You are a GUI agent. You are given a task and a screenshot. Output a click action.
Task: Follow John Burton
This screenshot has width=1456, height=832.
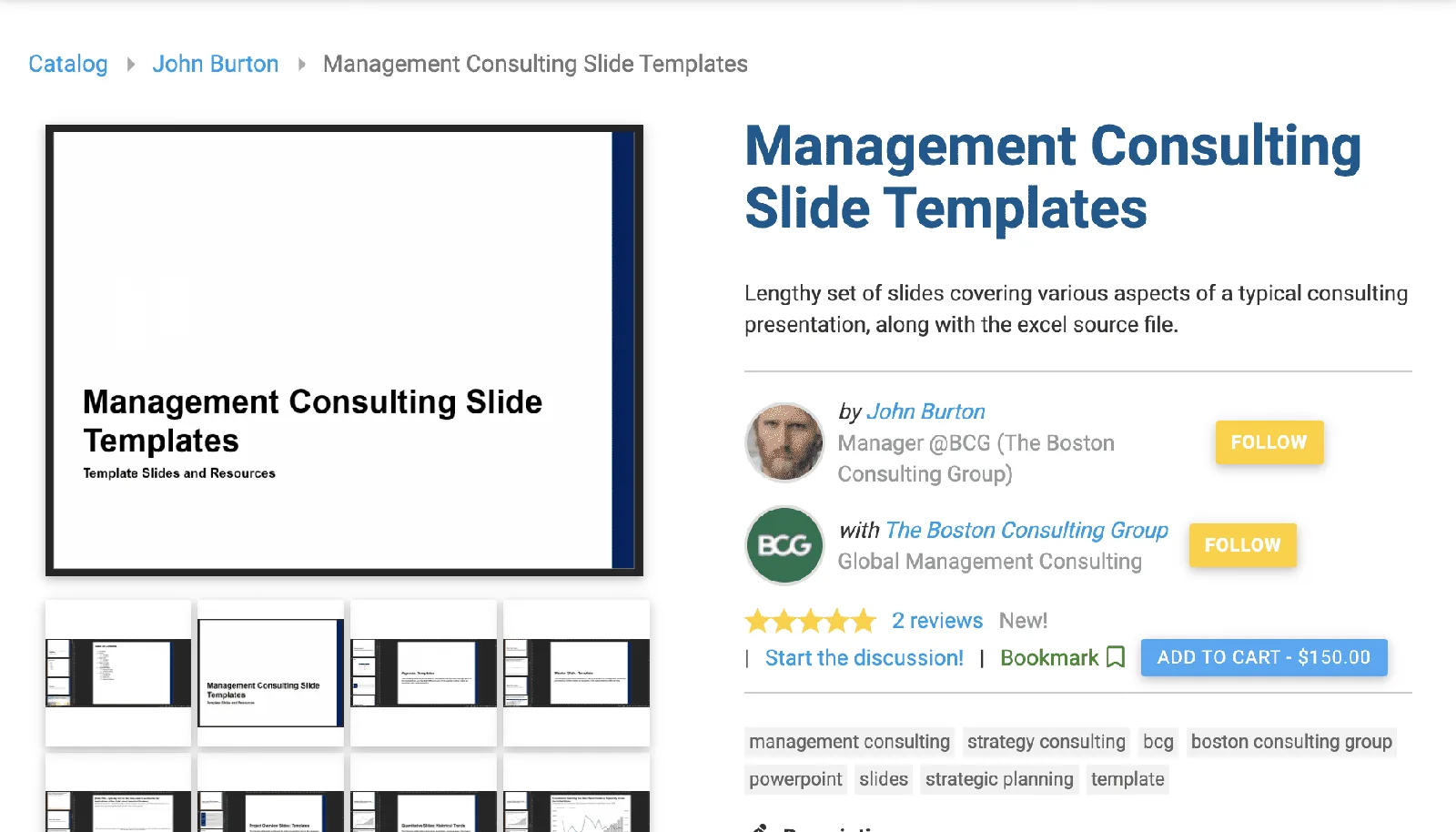(1269, 442)
